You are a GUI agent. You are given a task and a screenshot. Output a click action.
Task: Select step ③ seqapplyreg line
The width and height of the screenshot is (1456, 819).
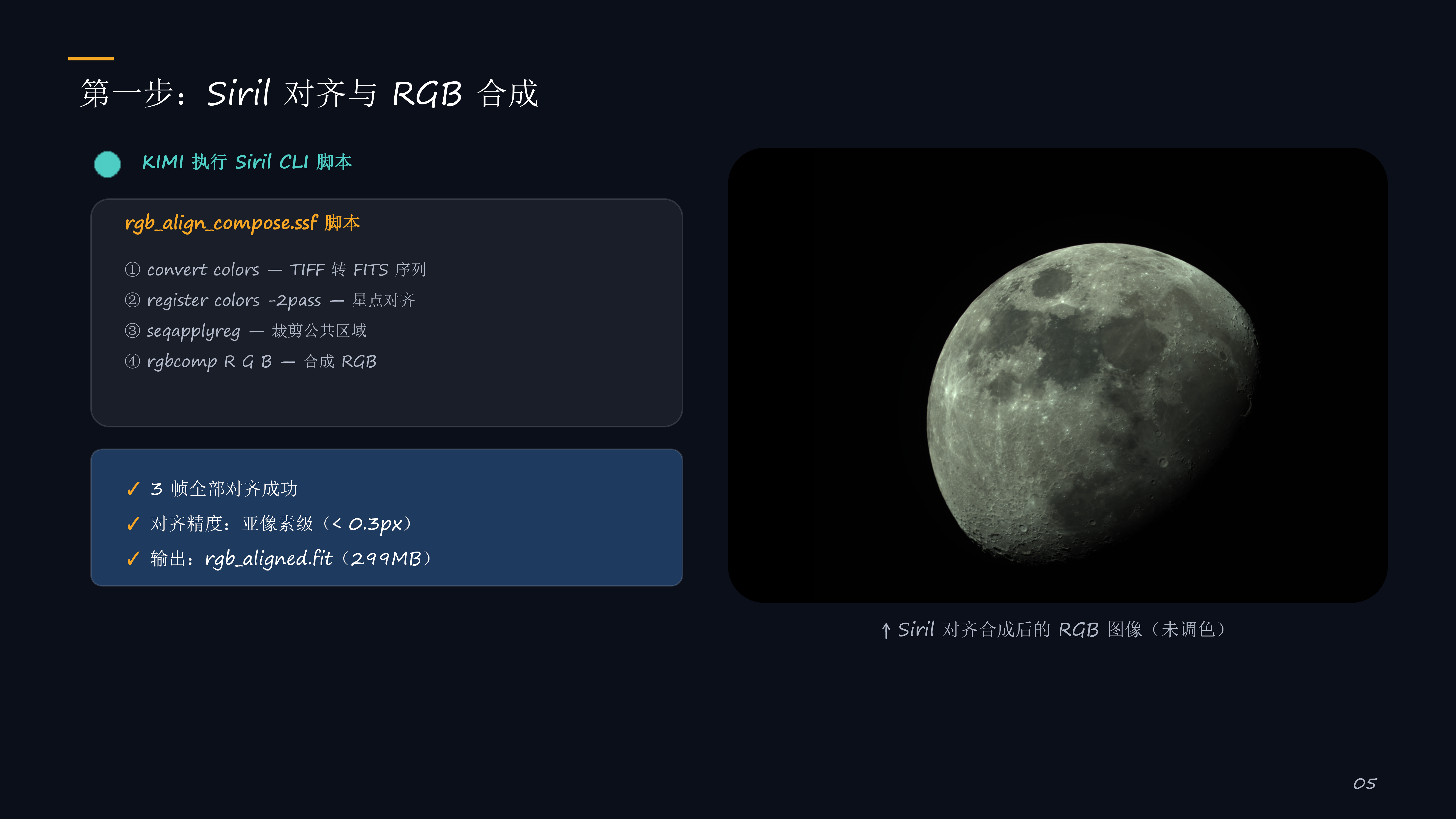click(246, 331)
